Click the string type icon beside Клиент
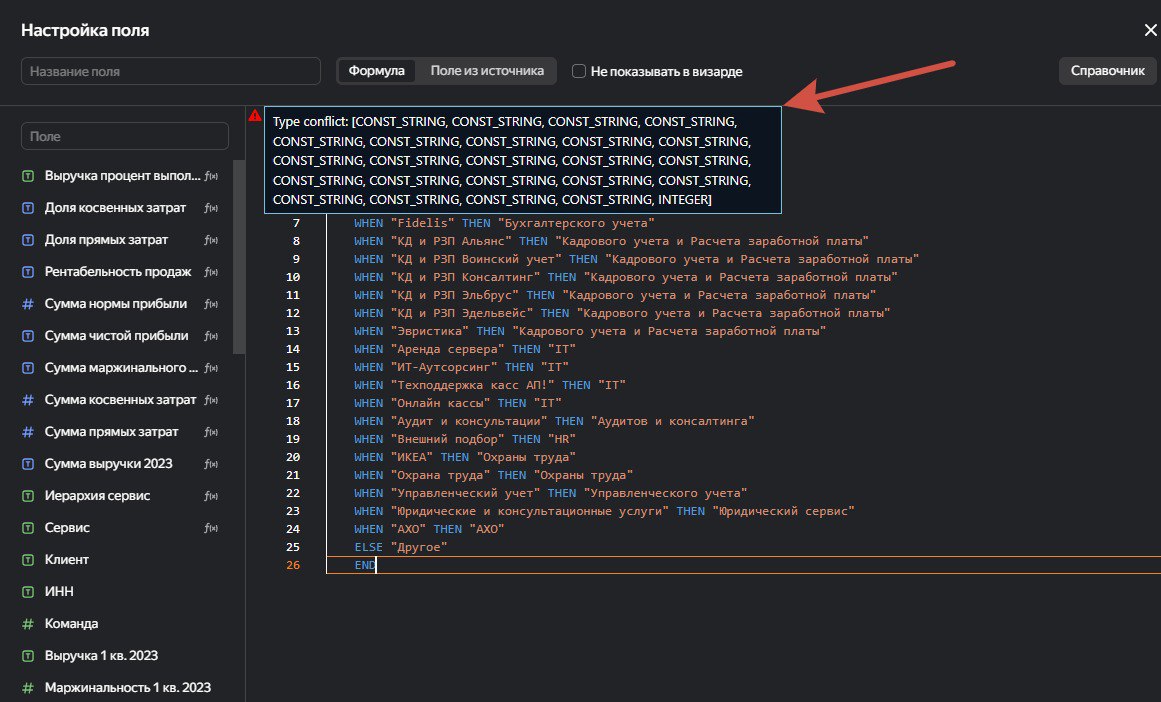This screenshot has height=702, width=1161. point(28,560)
